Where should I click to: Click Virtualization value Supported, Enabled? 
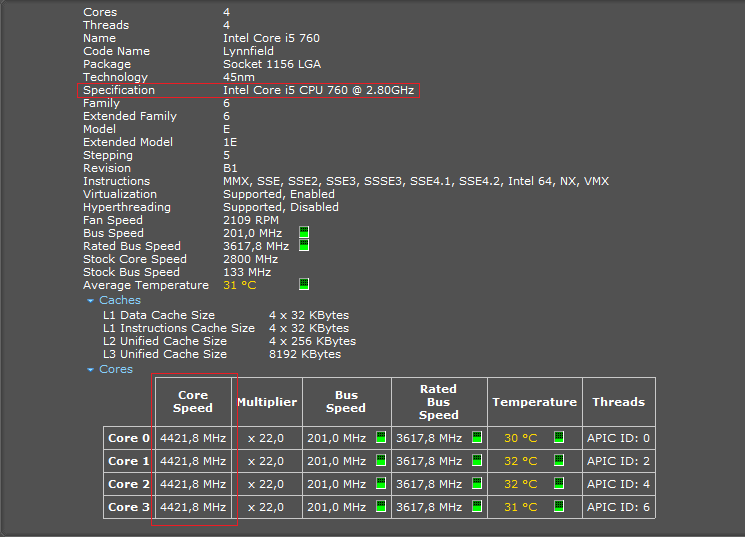pos(279,194)
